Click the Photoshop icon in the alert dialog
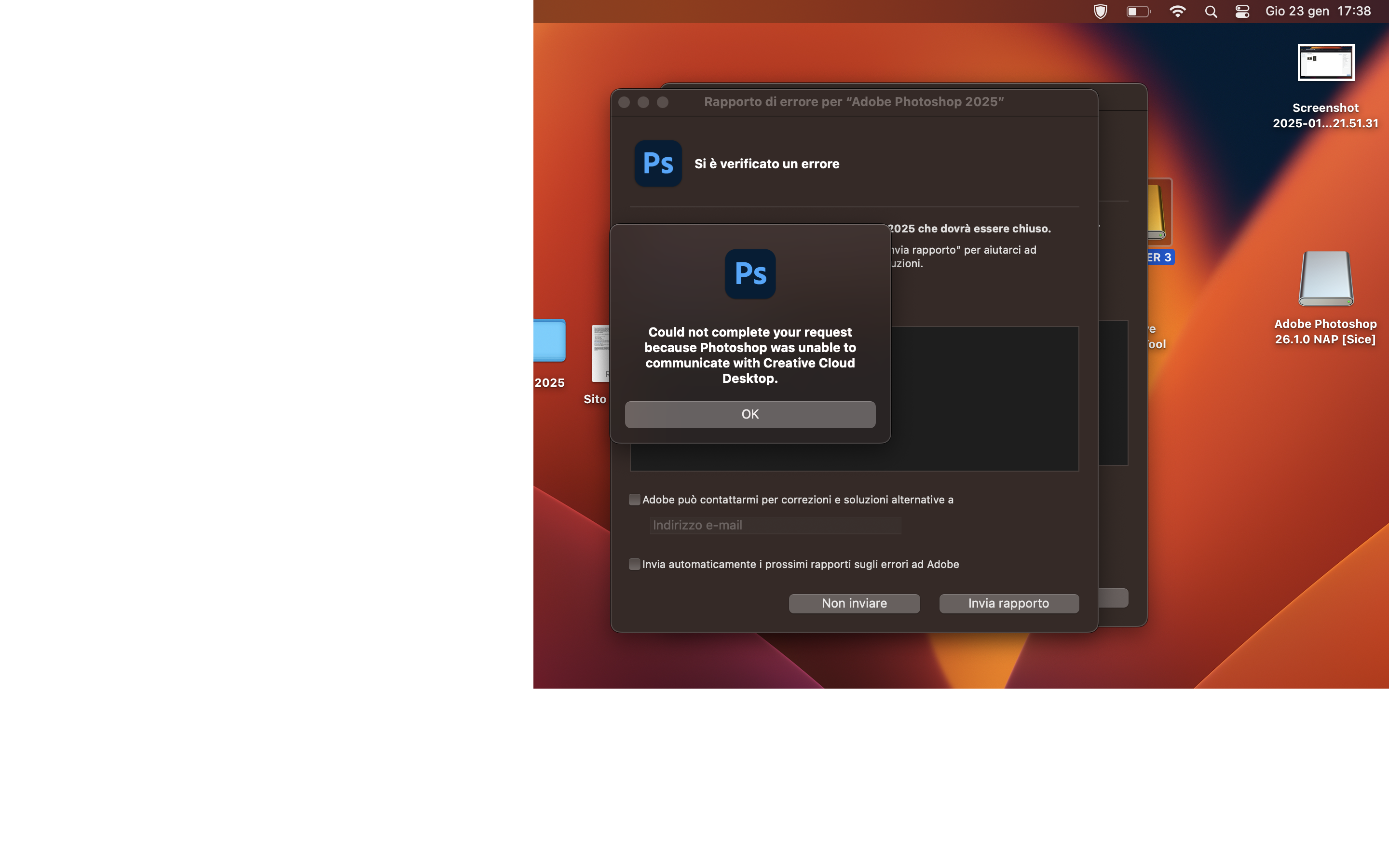The width and height of the screenshot is (1389, 868). pos(749,273)
